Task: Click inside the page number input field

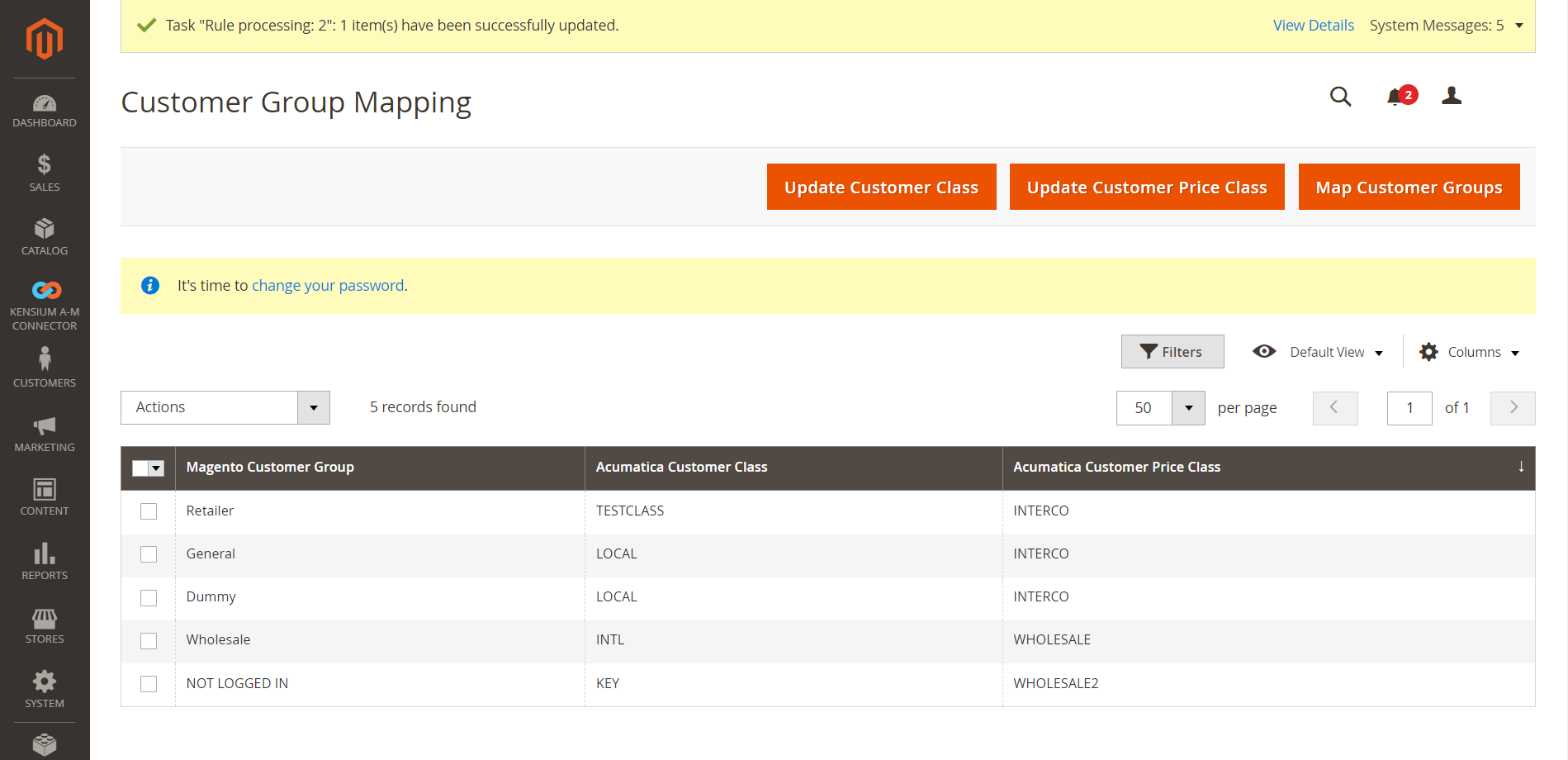Action: coord(1409,407)
